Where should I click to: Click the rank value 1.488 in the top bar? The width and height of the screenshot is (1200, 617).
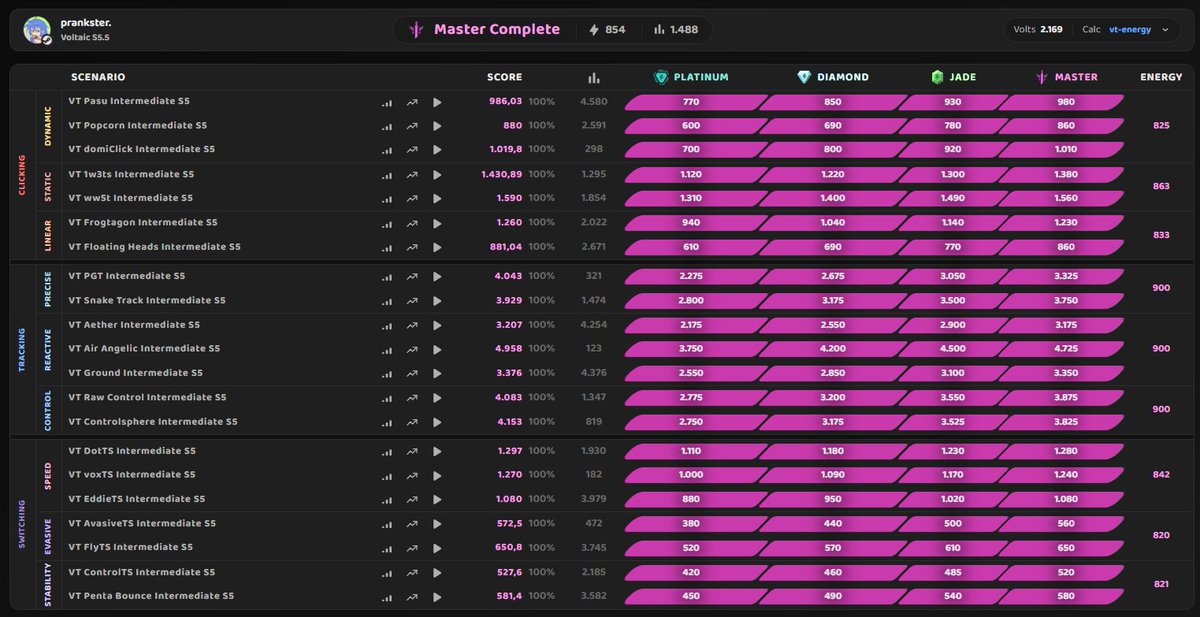[676, 30]
